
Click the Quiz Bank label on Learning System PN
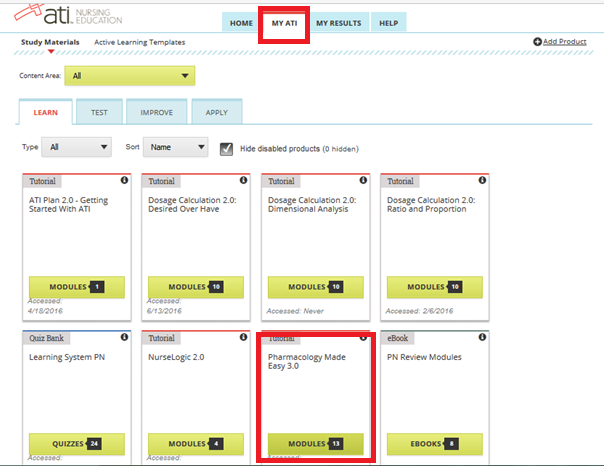[x=47, y=338]
